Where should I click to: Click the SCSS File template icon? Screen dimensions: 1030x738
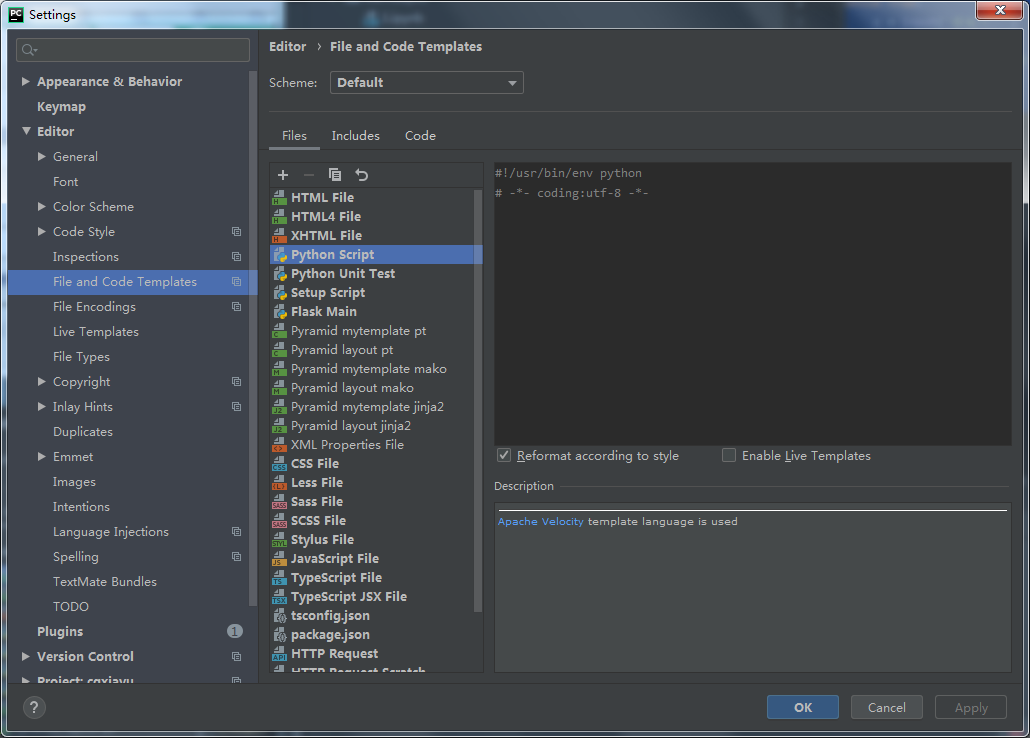280,520
